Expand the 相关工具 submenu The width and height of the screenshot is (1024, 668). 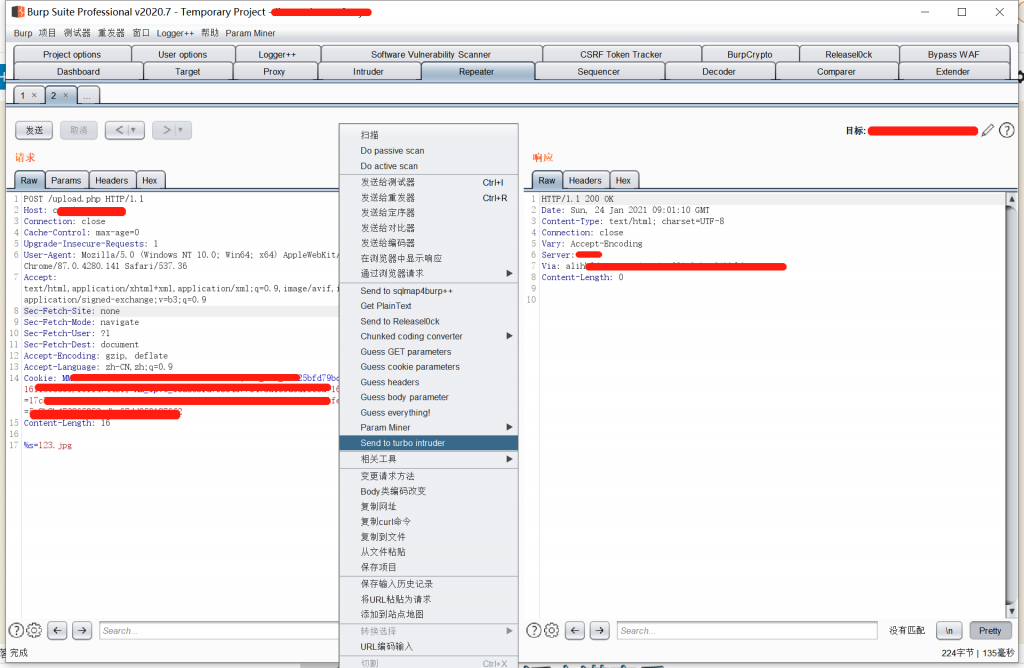click(x=509, y=459)
